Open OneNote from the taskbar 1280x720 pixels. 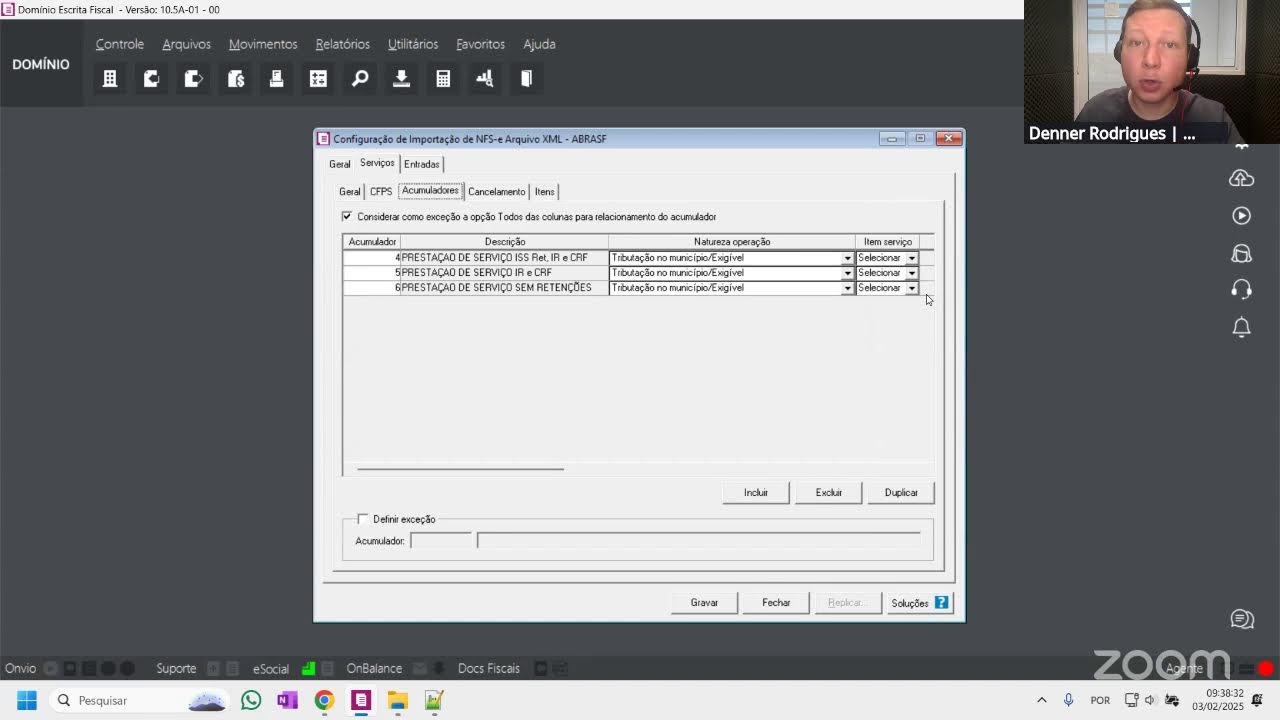coord(287,700)
